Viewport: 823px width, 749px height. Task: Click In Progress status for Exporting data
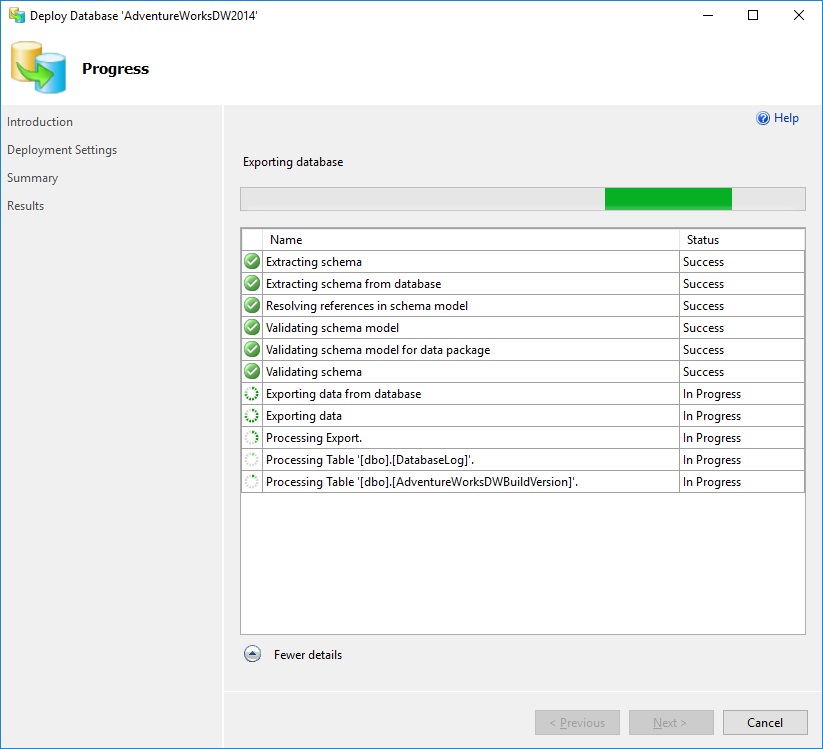[712, 416]
